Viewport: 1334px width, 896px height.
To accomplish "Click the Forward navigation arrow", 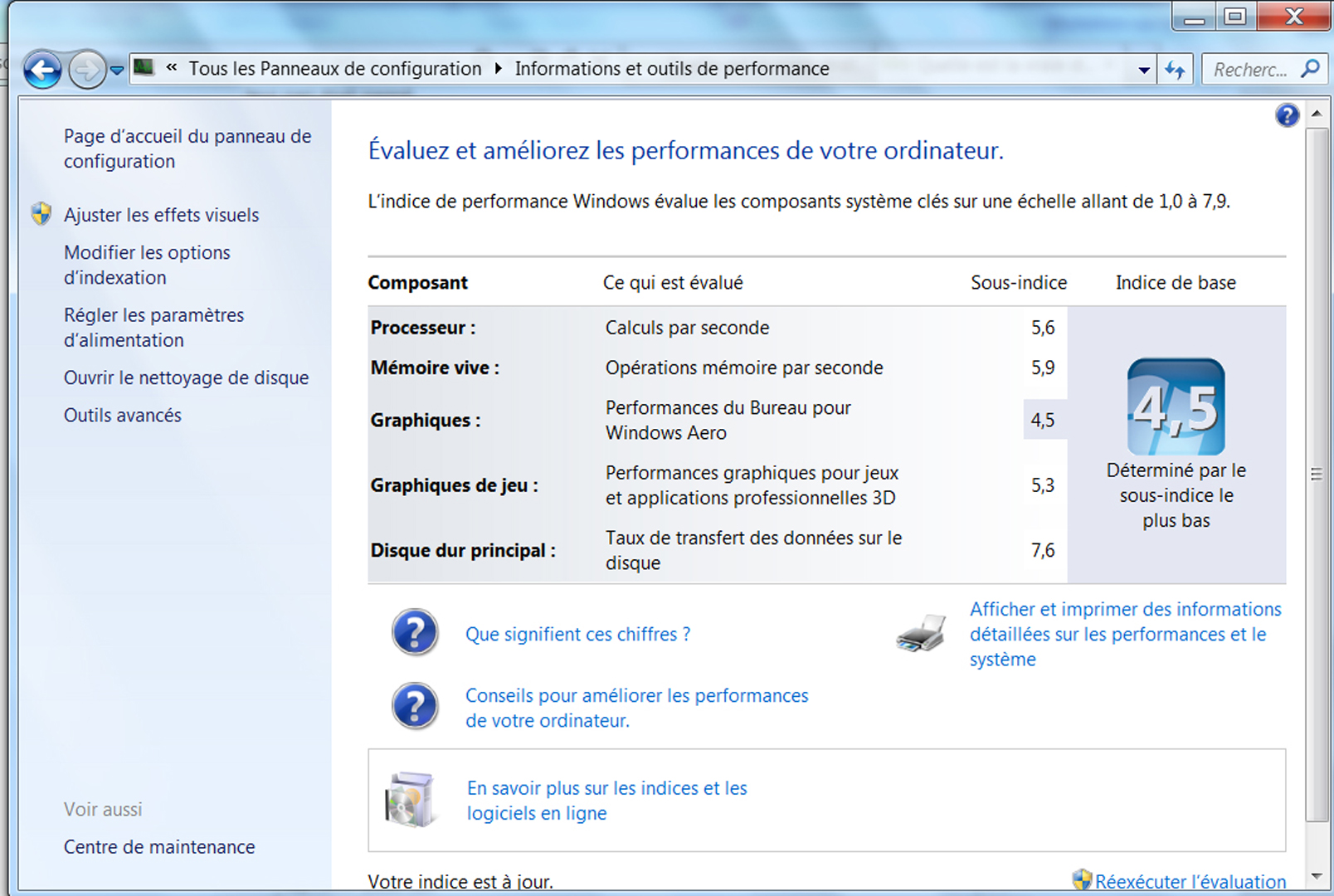I will coord(86,70).
